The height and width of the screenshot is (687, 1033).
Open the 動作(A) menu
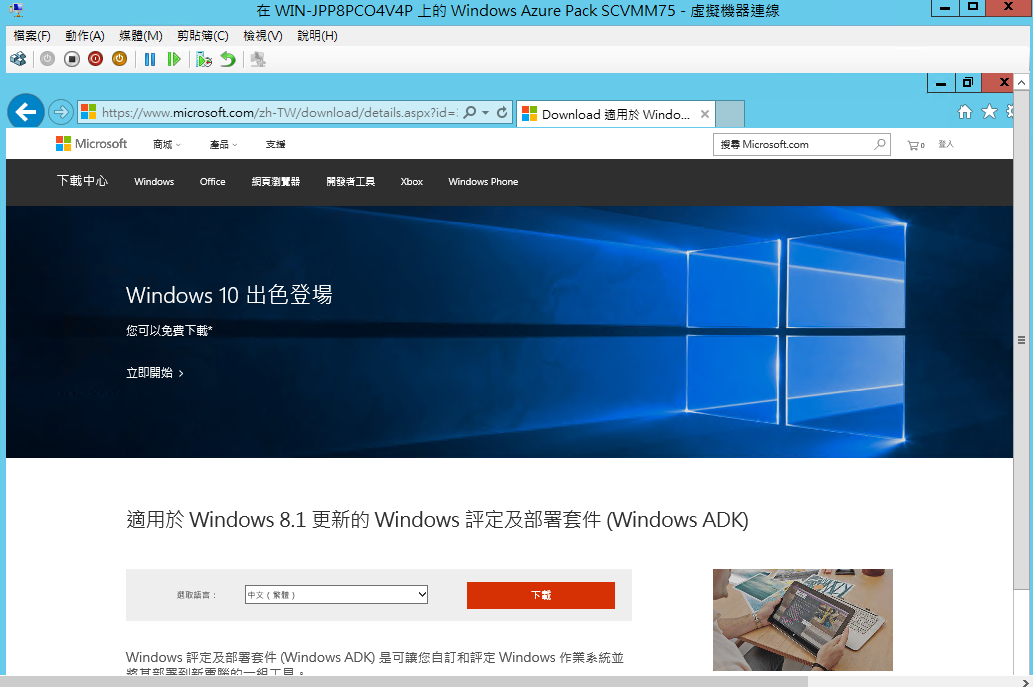click(x=85, y=36)
